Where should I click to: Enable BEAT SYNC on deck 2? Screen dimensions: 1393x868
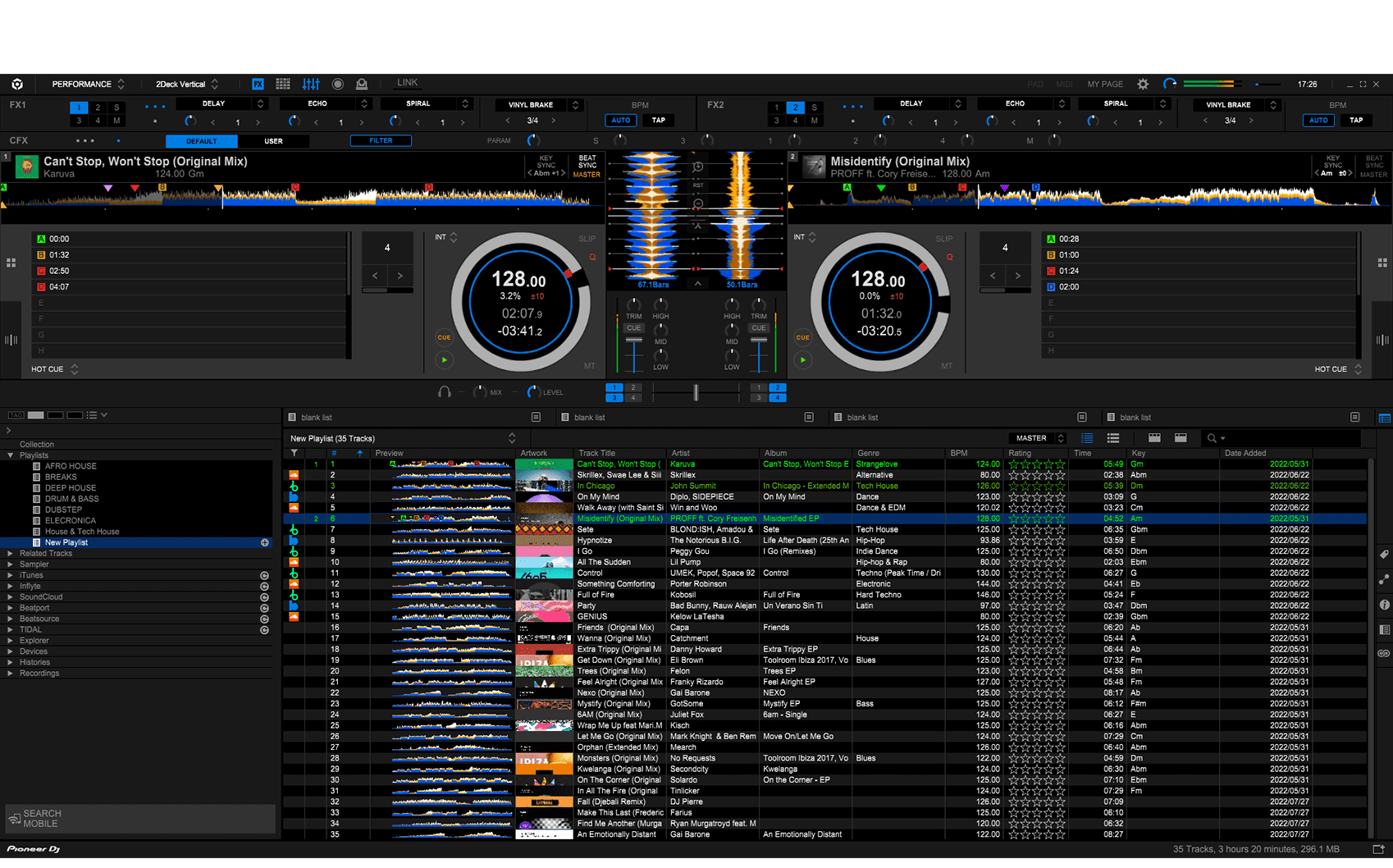click(x=1373, y=162)
